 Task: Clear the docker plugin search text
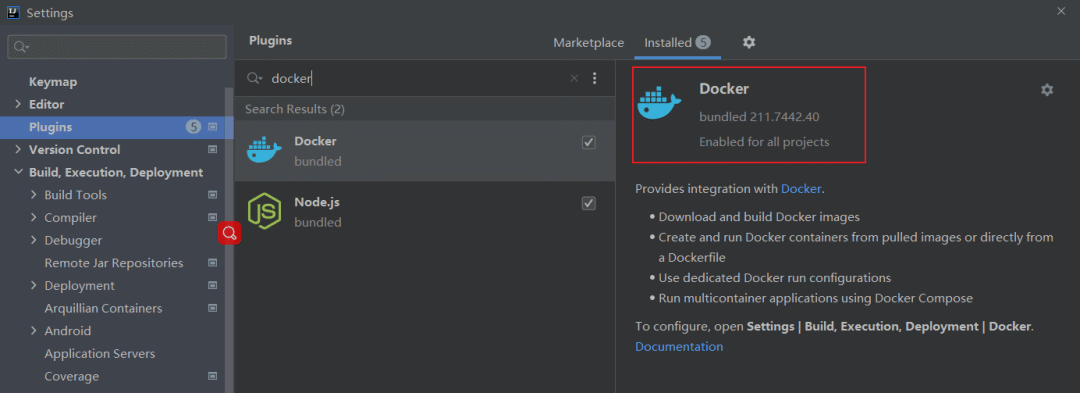[574, 78]
